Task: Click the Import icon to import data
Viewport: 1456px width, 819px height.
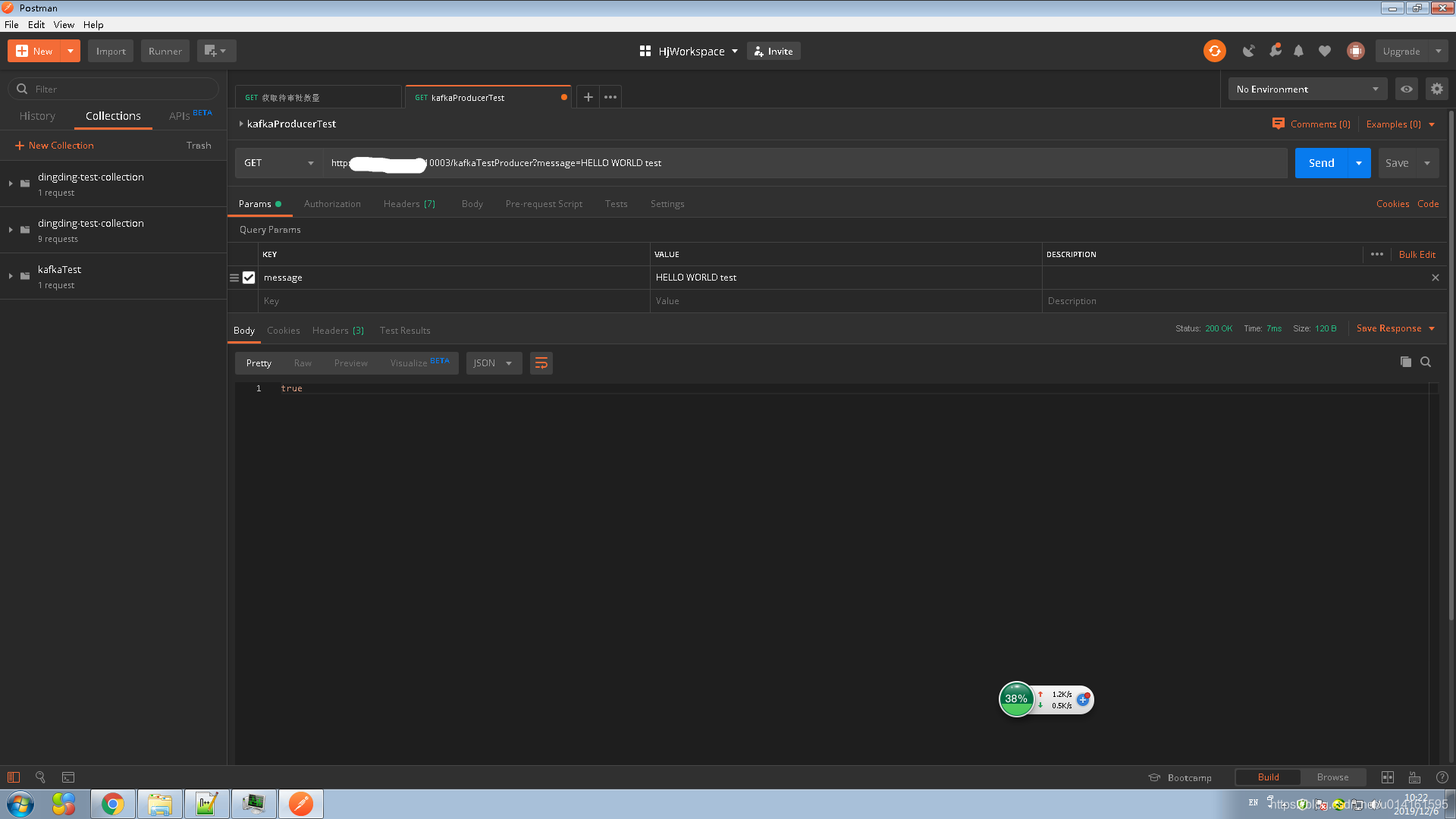Action: pos(111,51)
